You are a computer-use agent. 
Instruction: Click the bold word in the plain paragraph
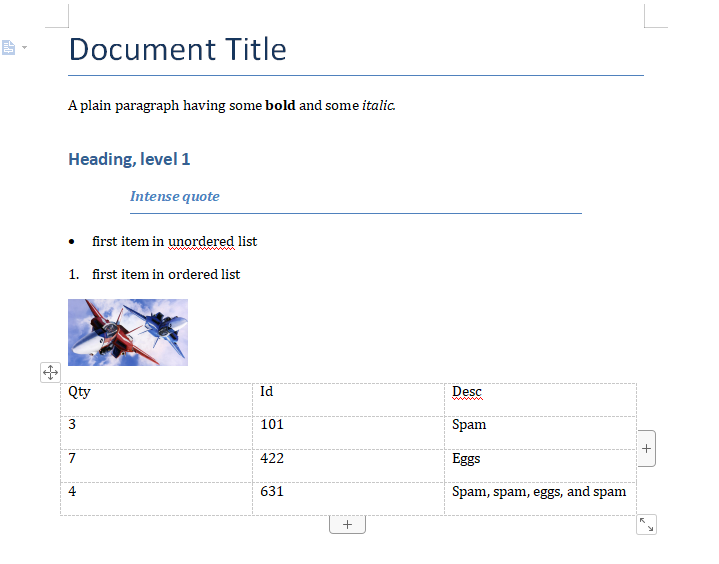point(280,105)
